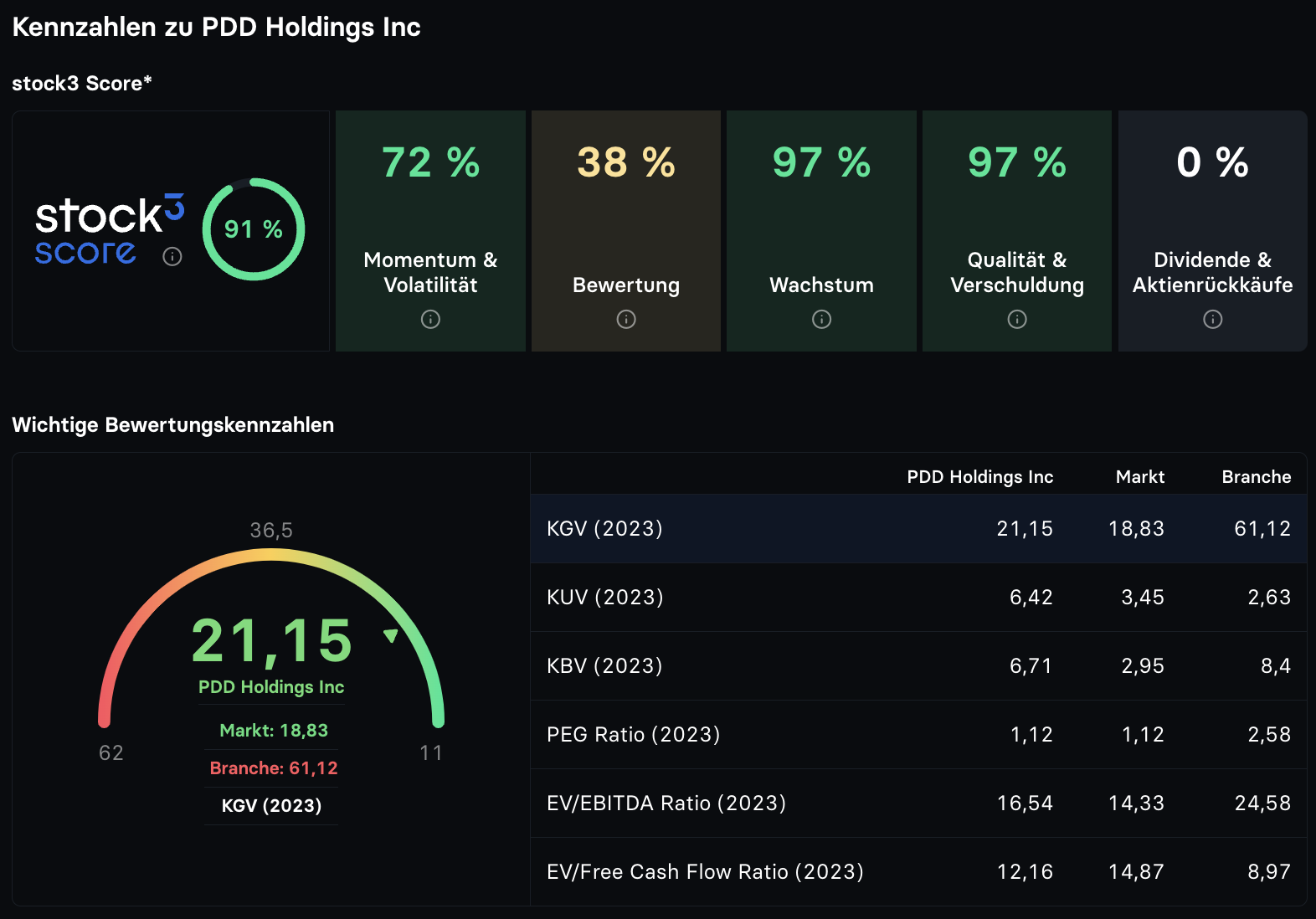The height and width of the screenshot is (919, 1316).
Task: Select the EV/Free Cash Flow Ratio (2023) row
Action: point(918,871)
